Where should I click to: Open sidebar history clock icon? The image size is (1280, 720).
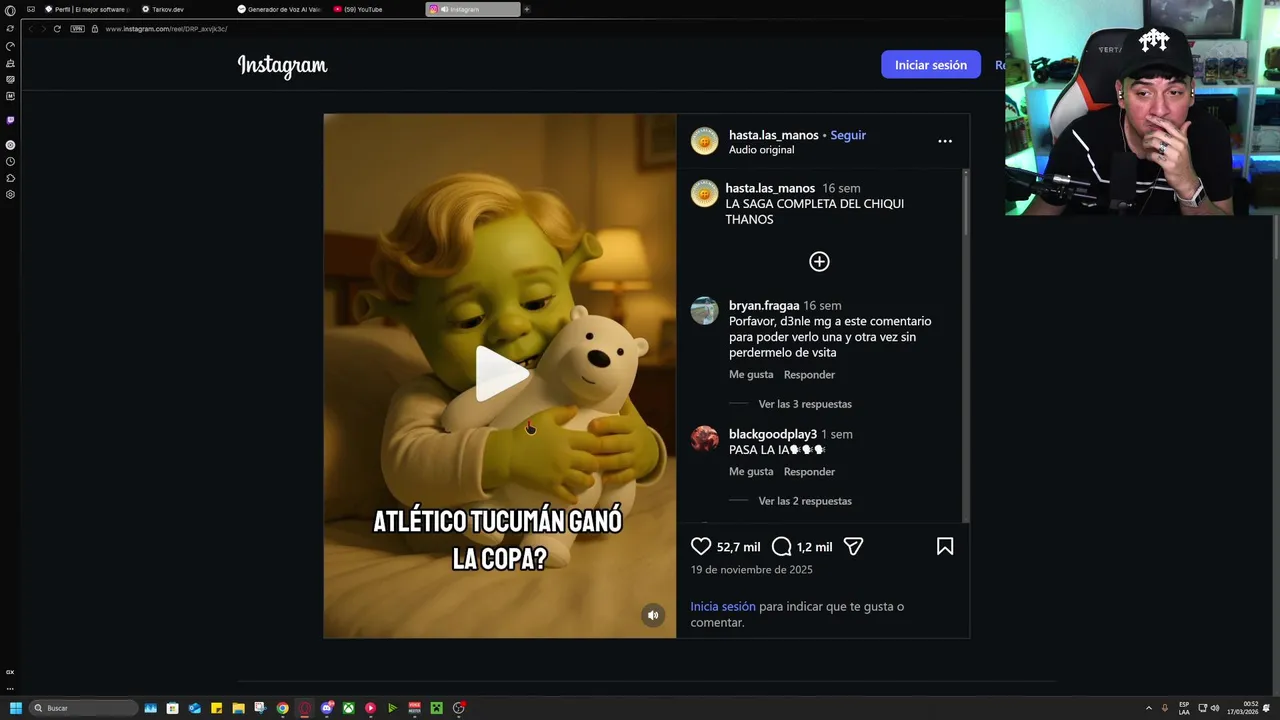click(x=10, y=161)
